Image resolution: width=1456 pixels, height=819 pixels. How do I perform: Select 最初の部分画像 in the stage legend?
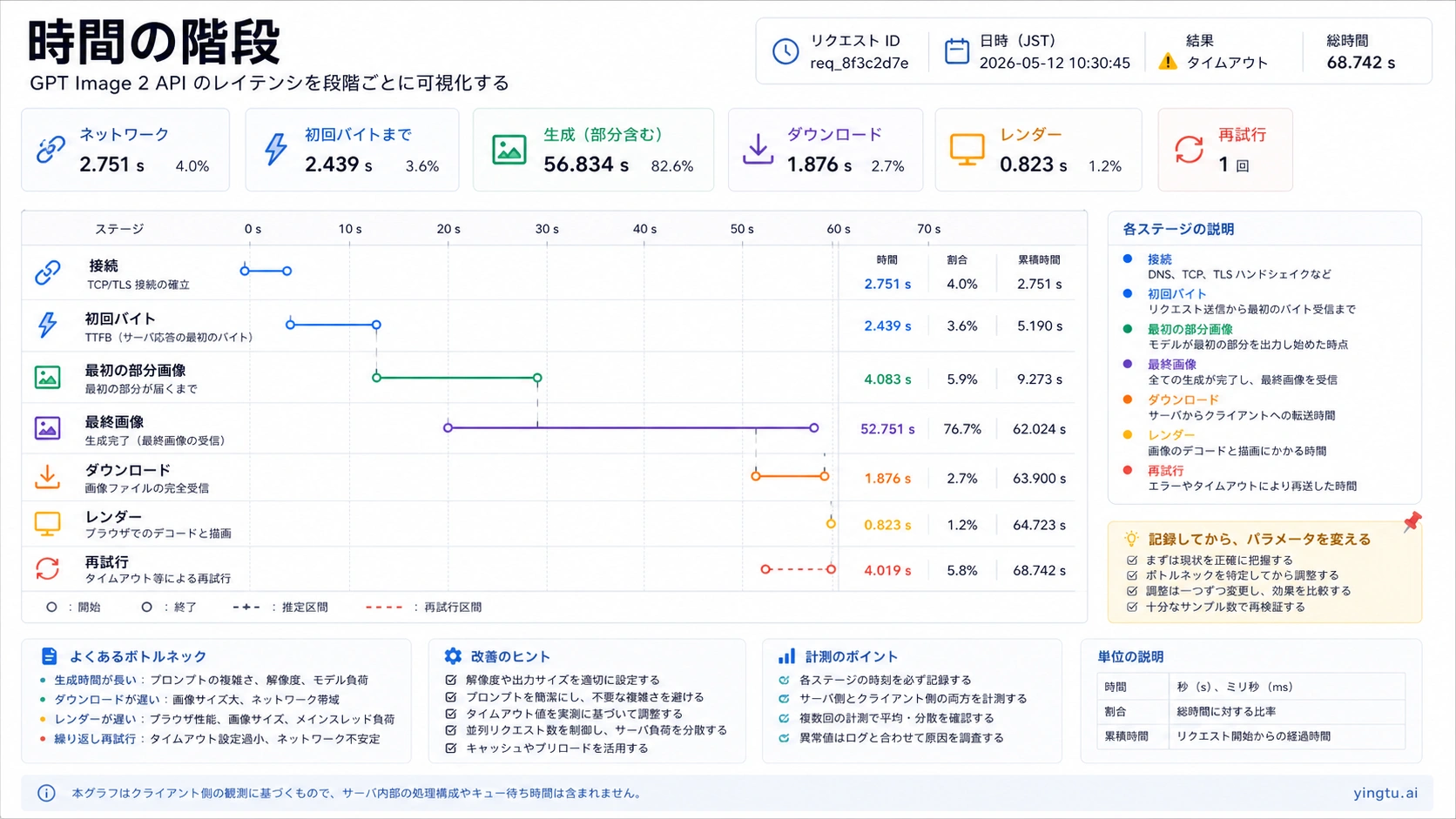point(1190,330)
